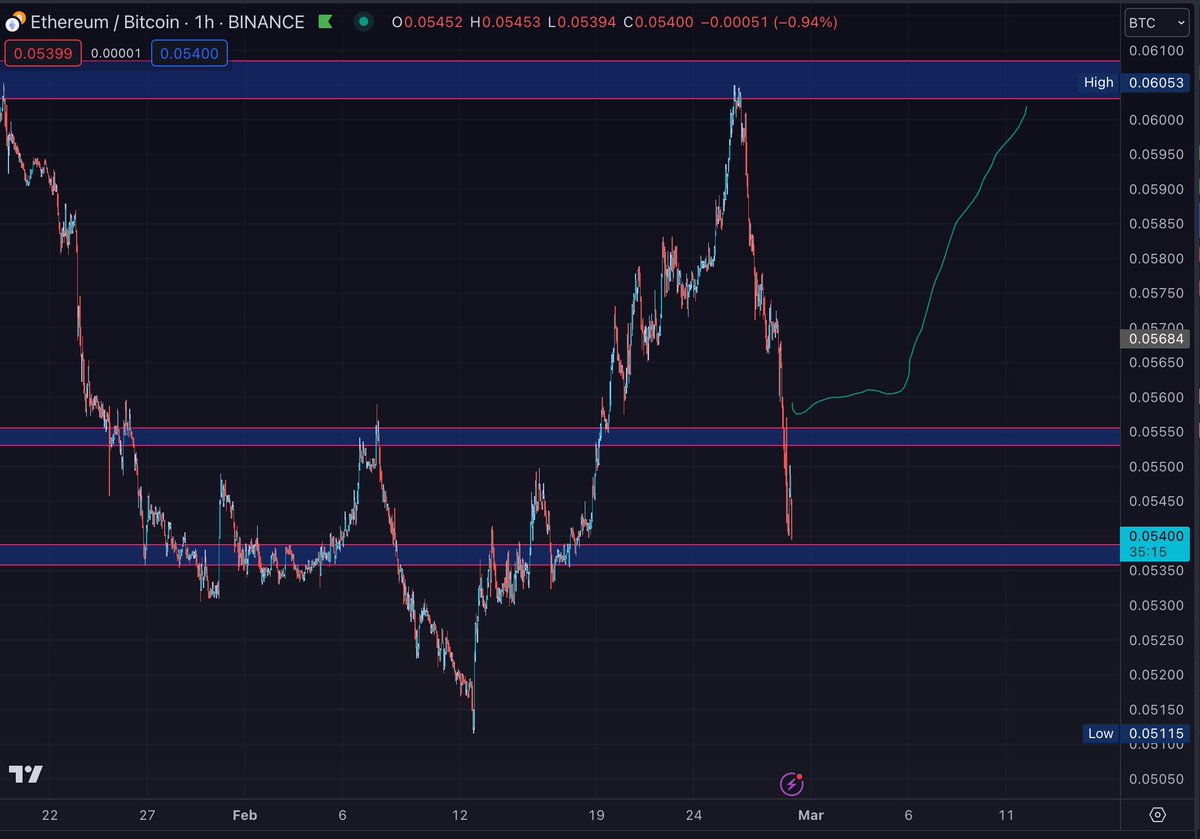The height and width of the screenshot is (839, 1200).
Task: Click the 0.05200 price scale label
Action: point(1156,674)
